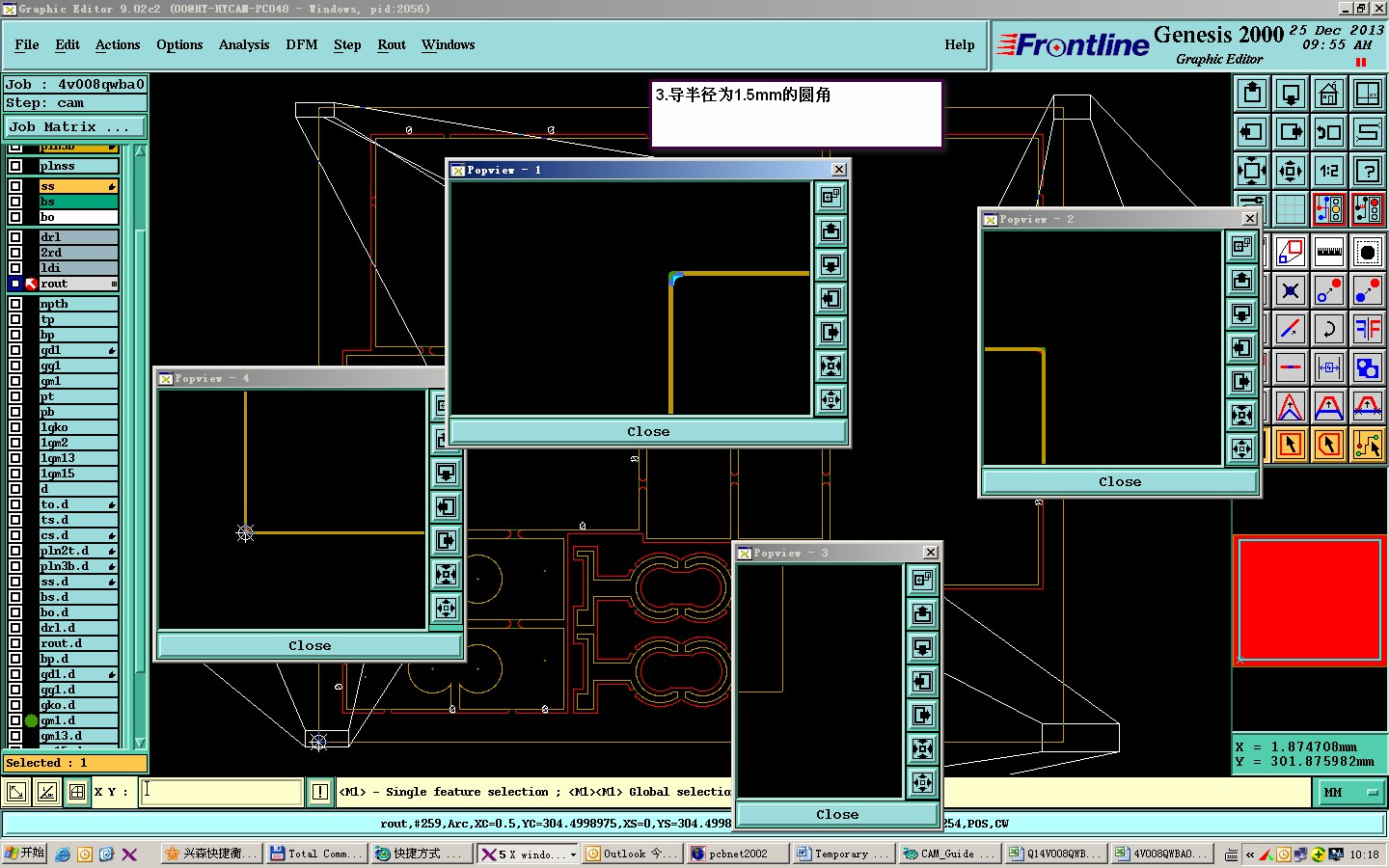Toggle the gm1.d layer checkbox
This screenshot has height=868, width=1389.
15,720
